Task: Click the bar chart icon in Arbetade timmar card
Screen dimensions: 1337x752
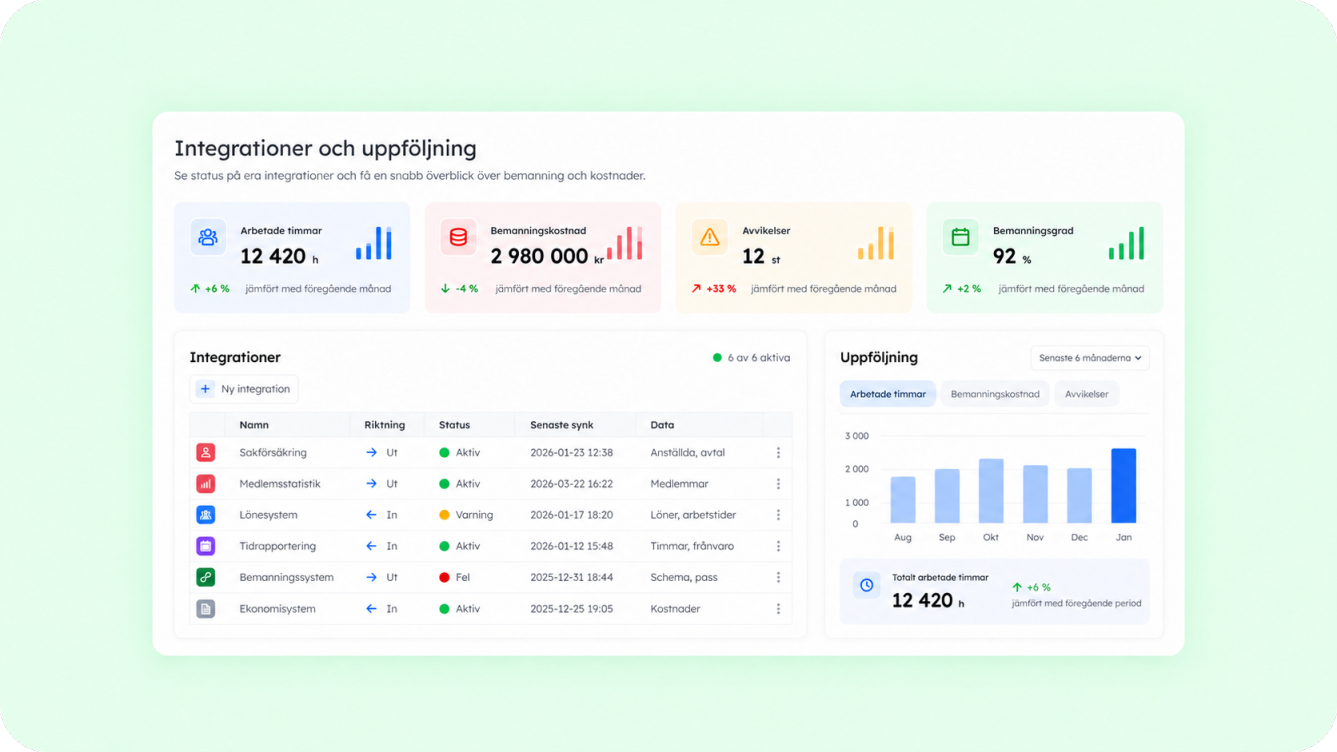Action: [x=374, y=243]
